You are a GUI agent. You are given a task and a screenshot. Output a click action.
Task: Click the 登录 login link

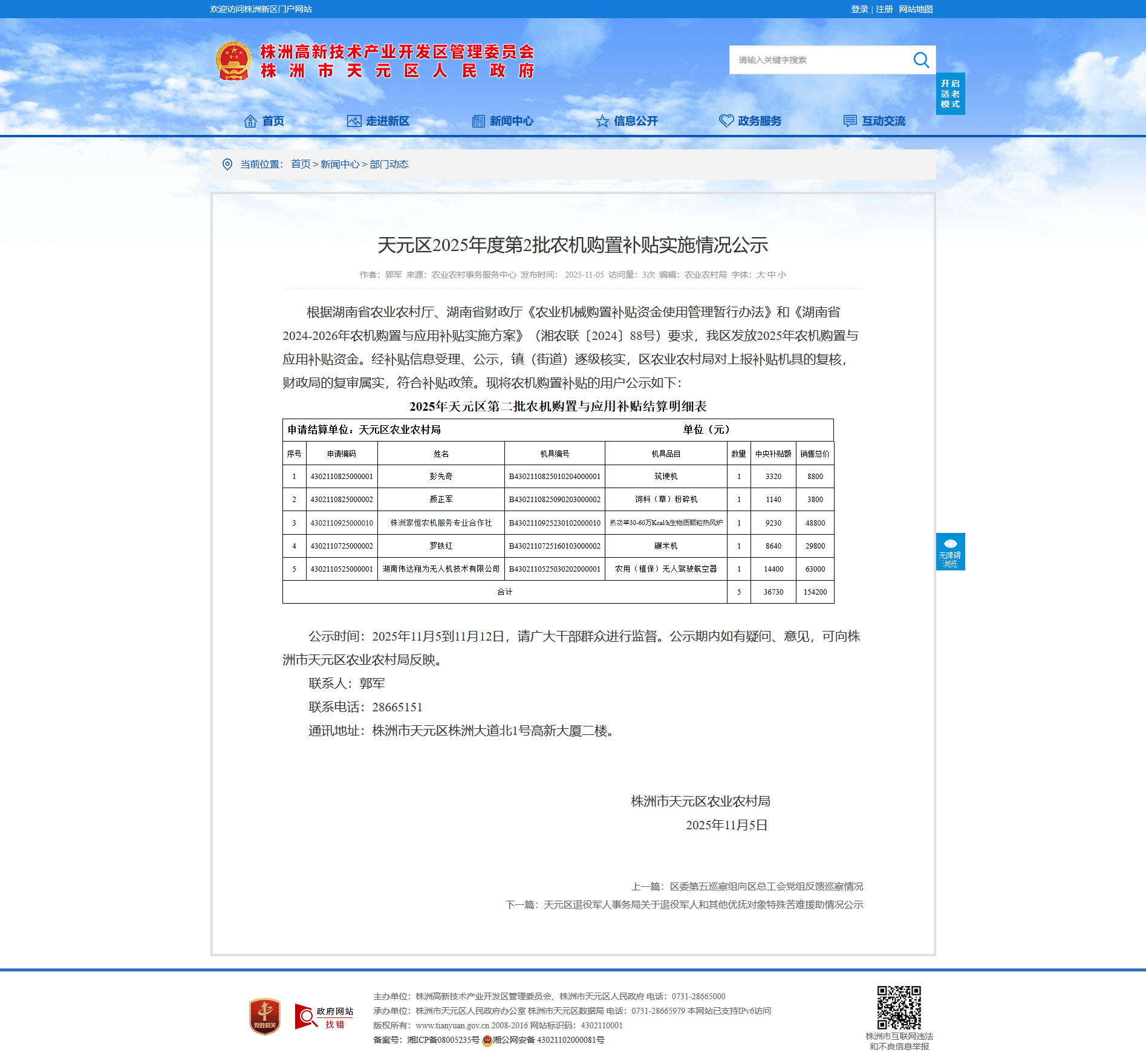point(859,9)
